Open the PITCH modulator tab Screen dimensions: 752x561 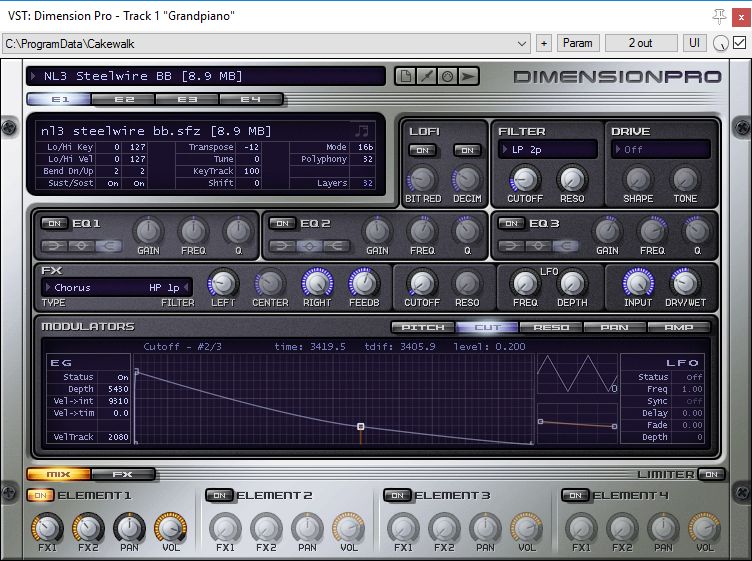pyautogui.click(x=423, y=327)
